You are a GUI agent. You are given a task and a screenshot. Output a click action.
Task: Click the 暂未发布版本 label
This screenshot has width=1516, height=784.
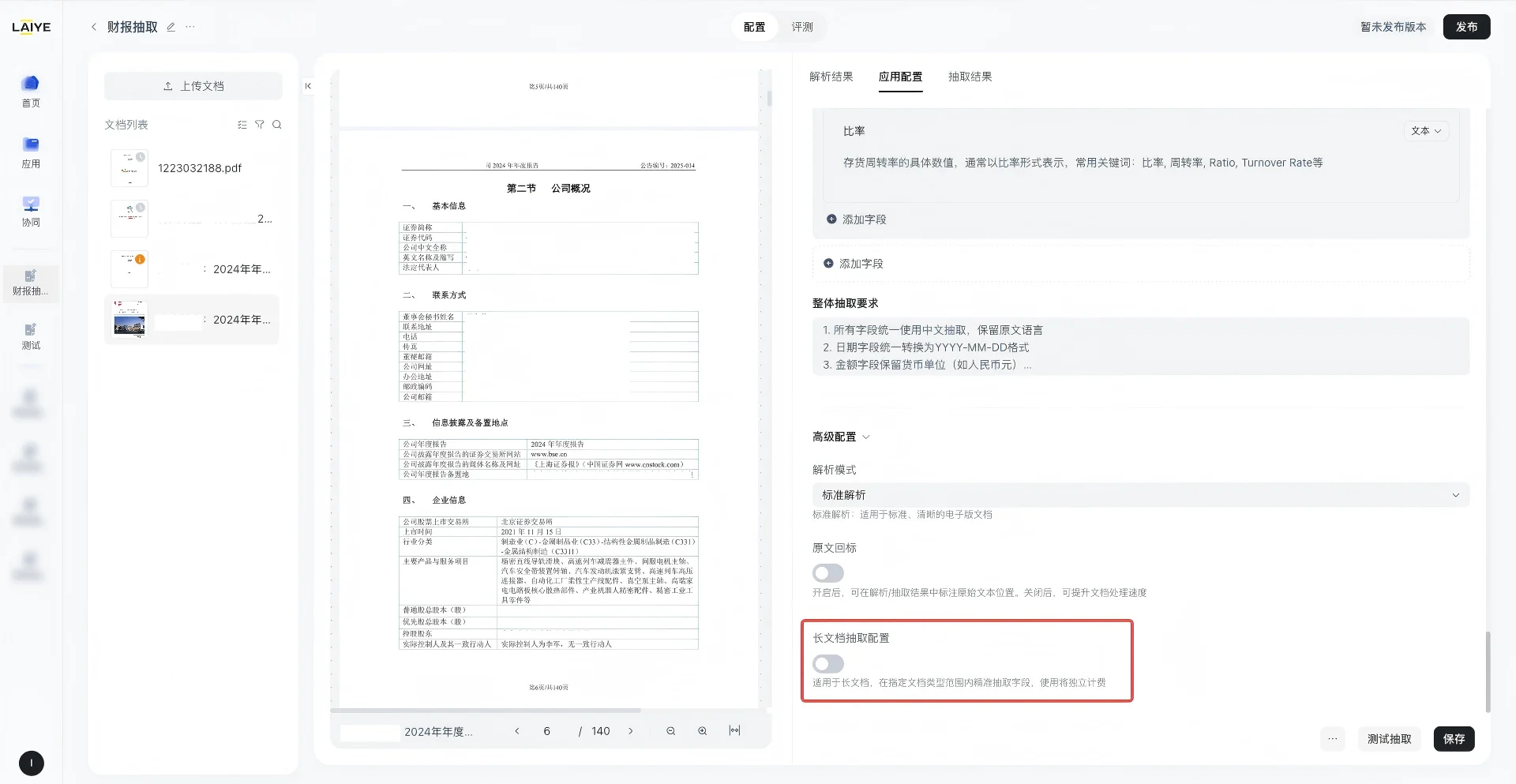[x=1394, y=27]
